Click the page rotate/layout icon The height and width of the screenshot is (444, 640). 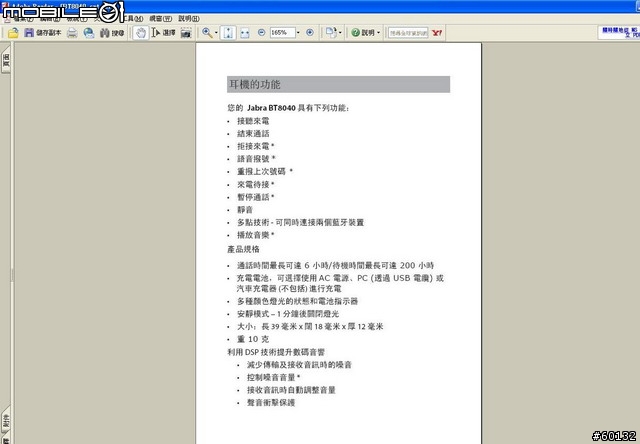331,33
